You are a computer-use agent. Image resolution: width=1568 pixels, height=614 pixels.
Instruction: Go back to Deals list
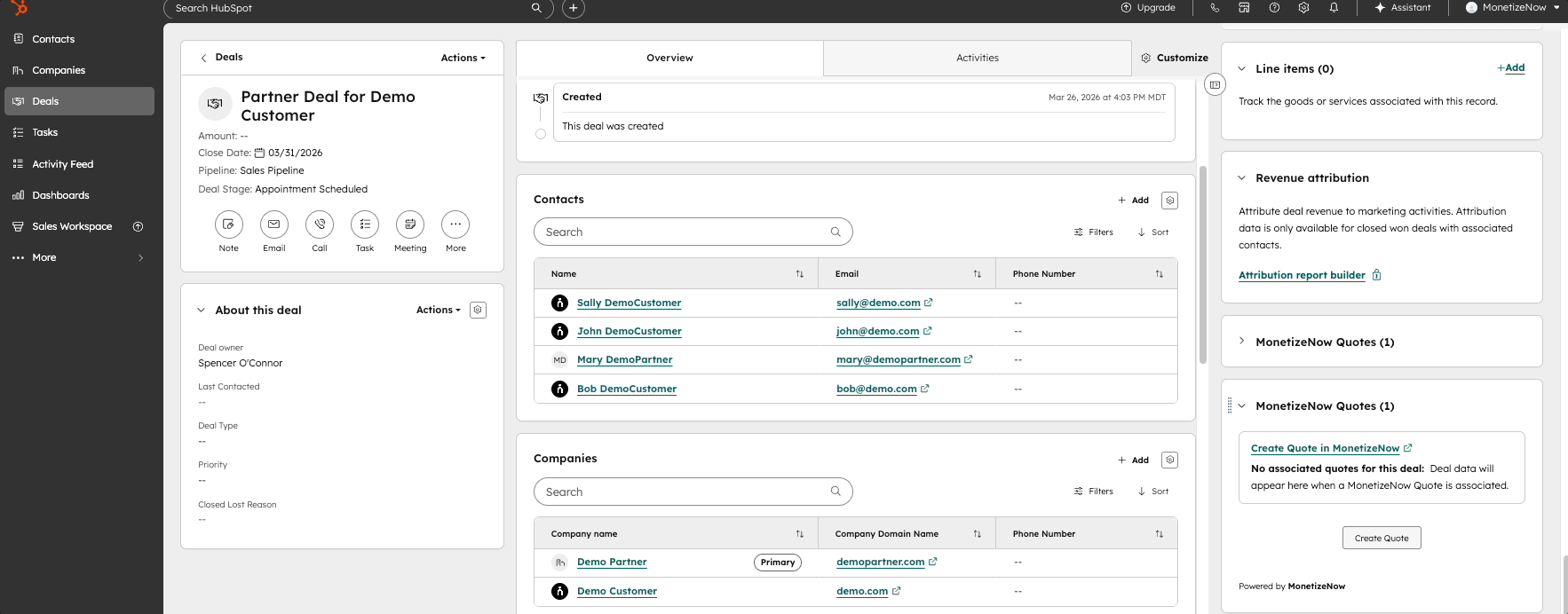221,57
